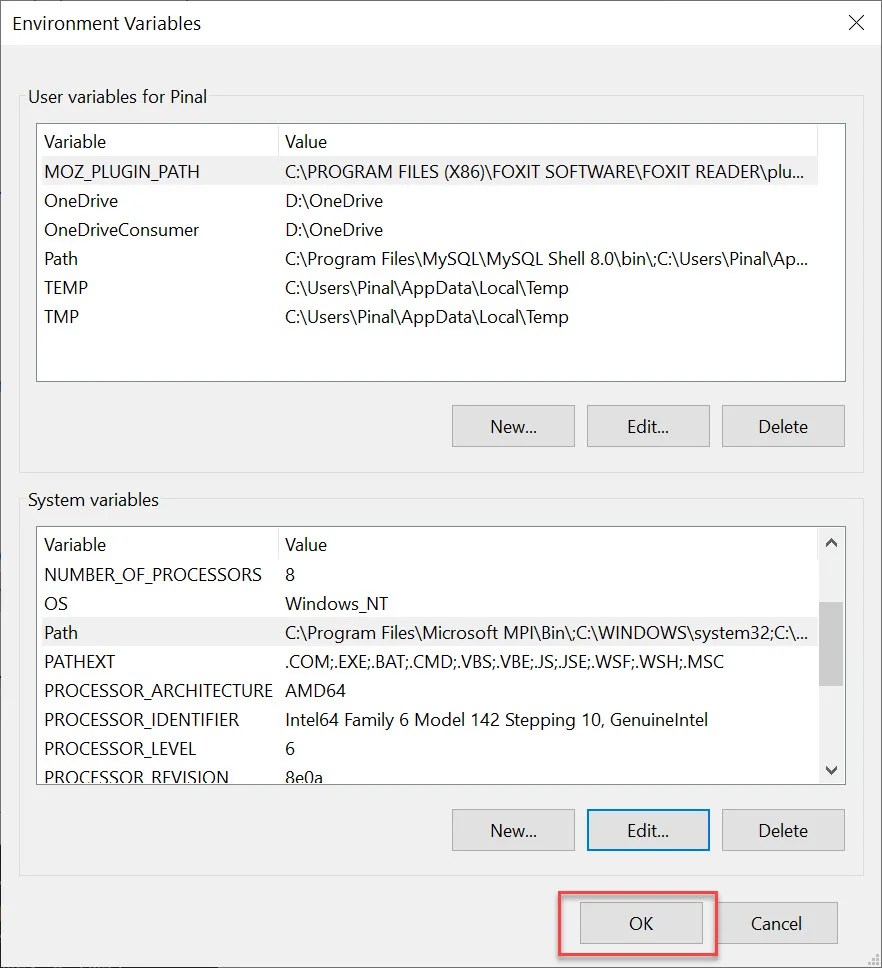
Task: Select the OS system variable
Action: 56,603
